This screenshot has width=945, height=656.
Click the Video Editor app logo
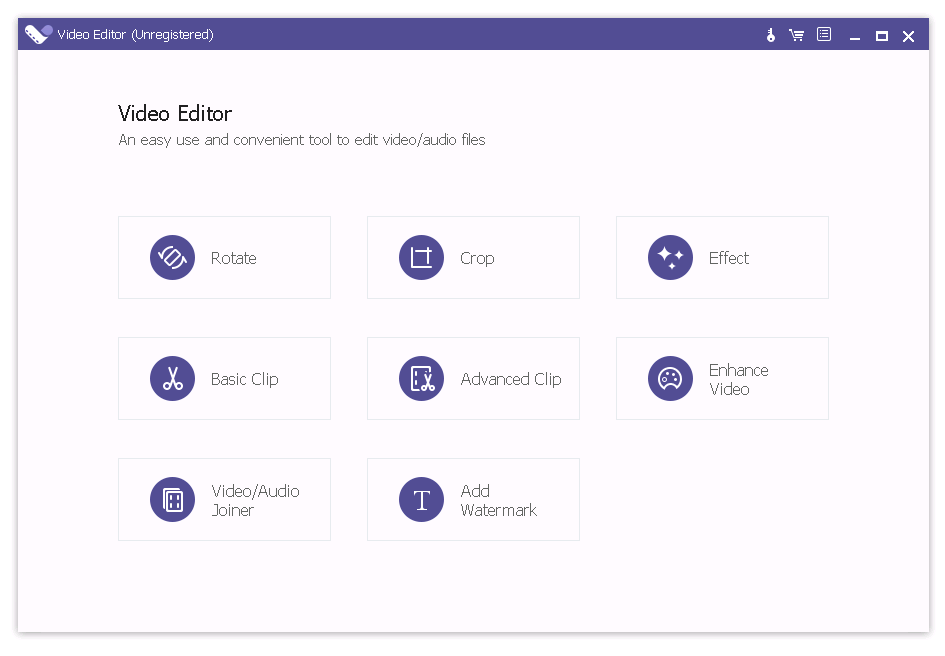38,34
